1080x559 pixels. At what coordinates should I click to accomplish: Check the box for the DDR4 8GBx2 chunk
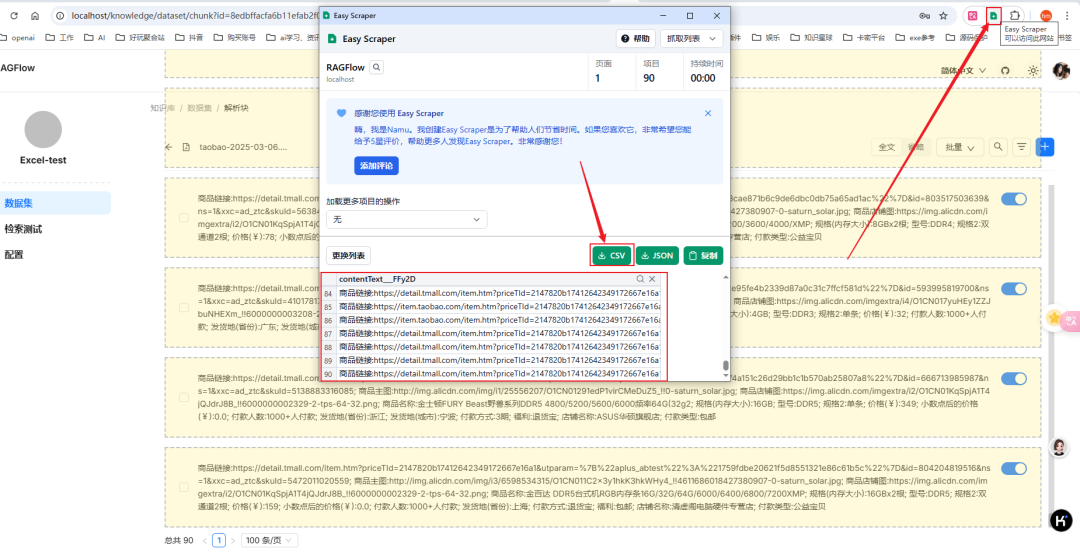184,218
